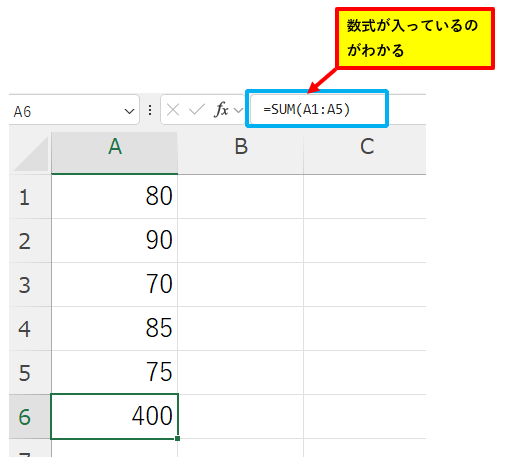Select row 6 header
The height and width of the screenshot is (465, 507).
tap(30, 417)
